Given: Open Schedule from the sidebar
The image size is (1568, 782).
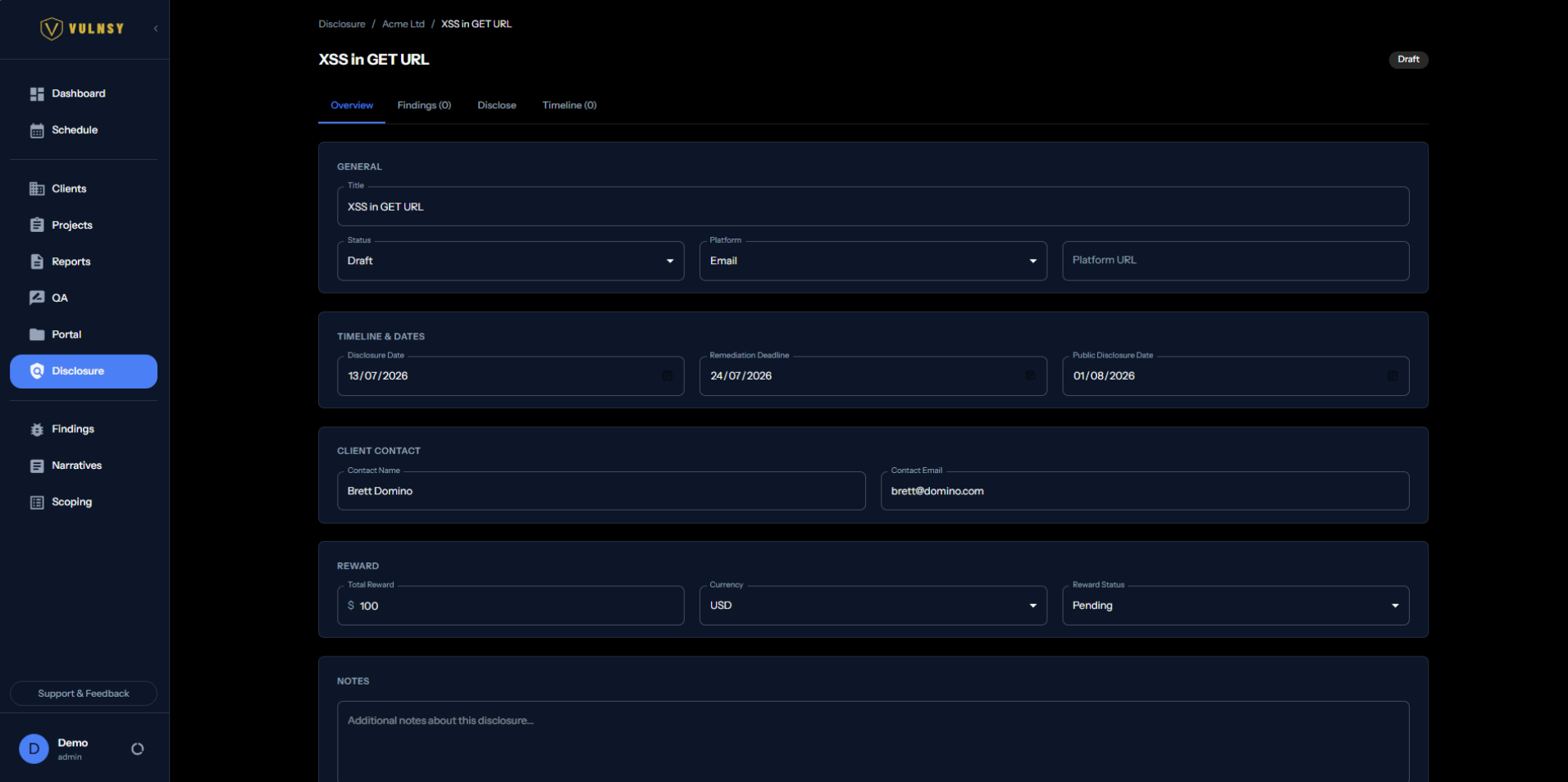Looking at the screenshot, I should coord(84,130).
